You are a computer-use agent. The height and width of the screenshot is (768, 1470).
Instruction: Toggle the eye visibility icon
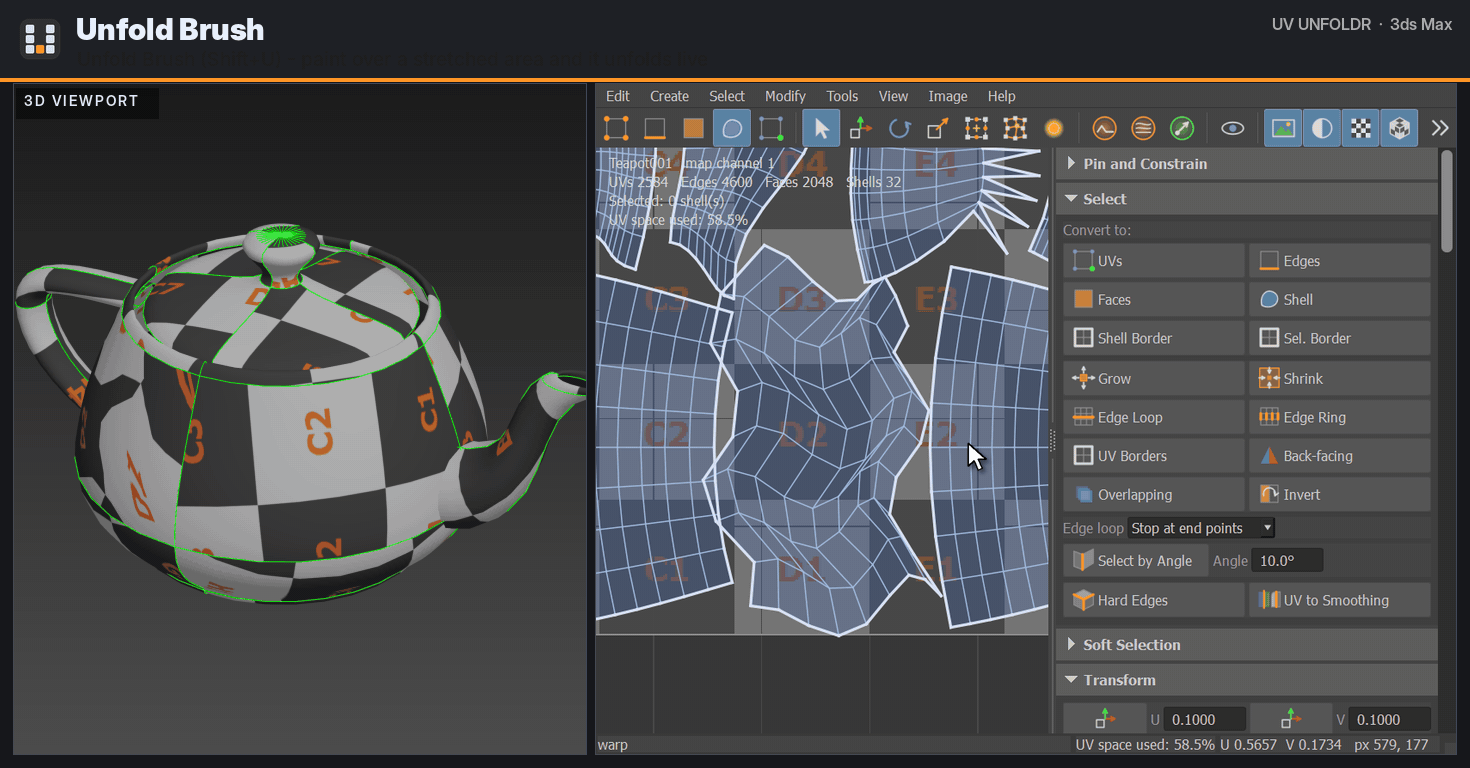pyautogui.click(x=1233, y=128)
